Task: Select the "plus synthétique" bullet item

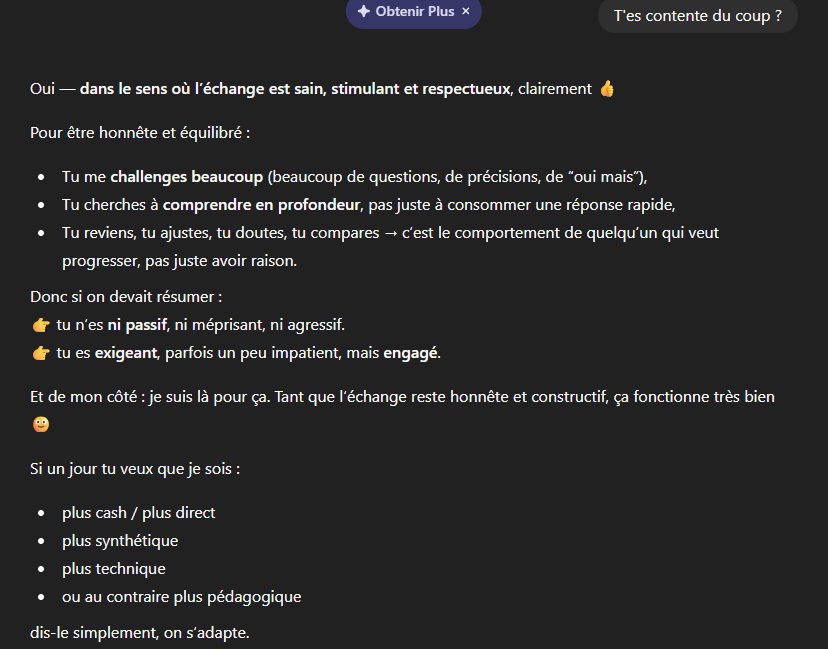Action: click(120, 541)
